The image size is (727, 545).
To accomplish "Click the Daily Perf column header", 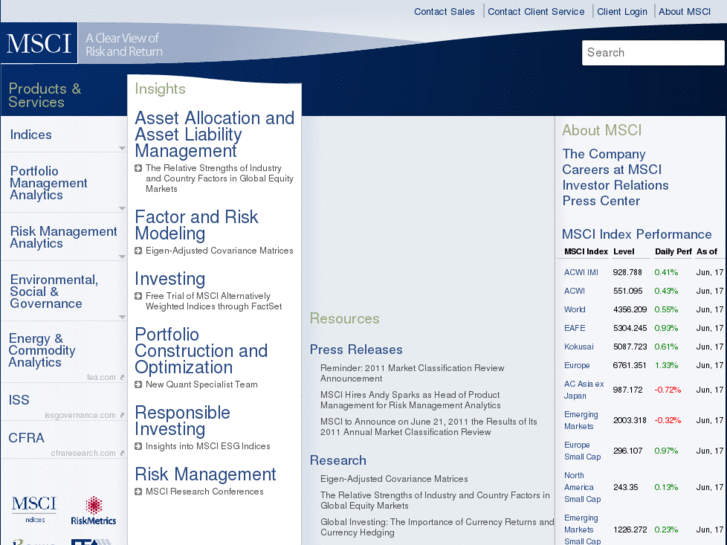I will tap(673, 252).
